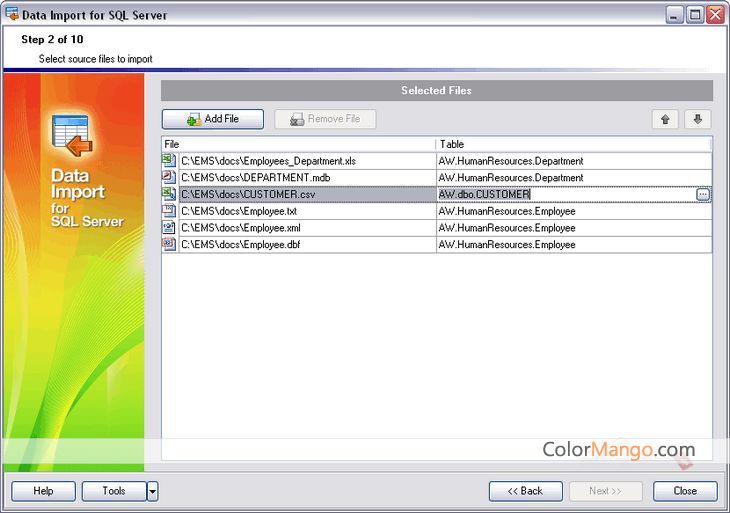Click text file icon of Employee.txt row
Viewport: 730px width, 513px height.
pos(169,211)
